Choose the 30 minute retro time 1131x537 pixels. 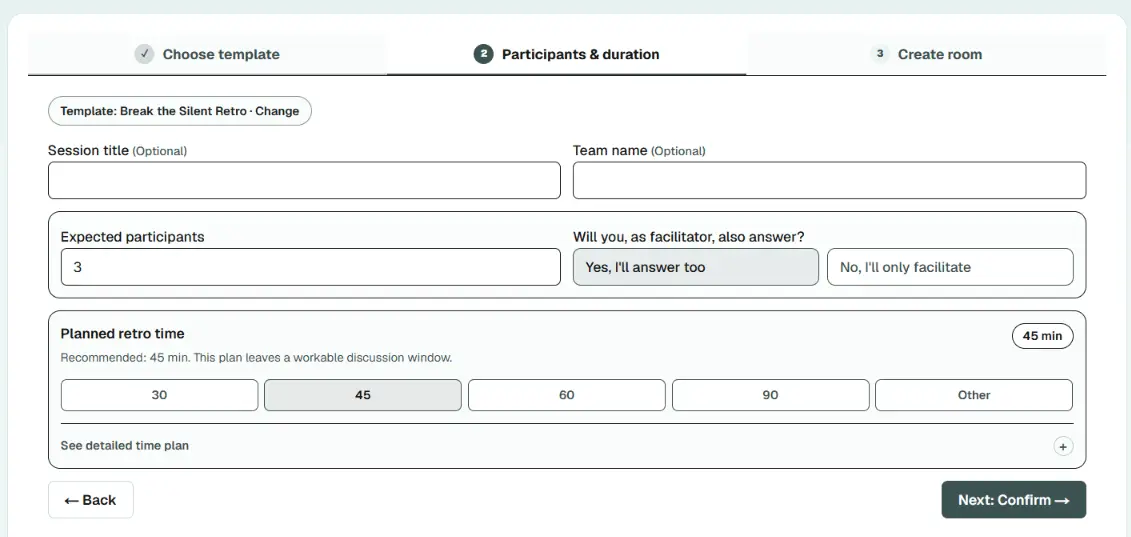point(159,396)
